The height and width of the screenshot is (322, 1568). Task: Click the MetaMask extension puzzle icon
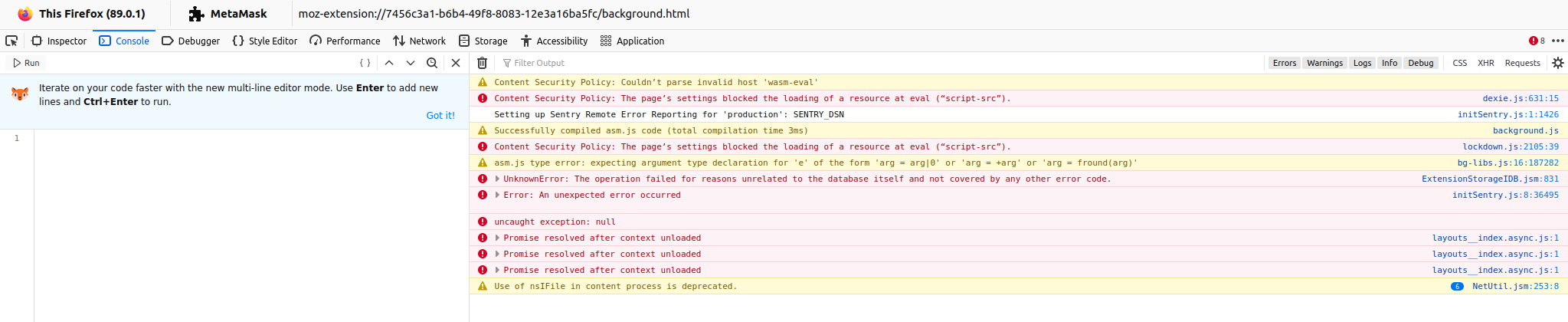click(196, 14)
